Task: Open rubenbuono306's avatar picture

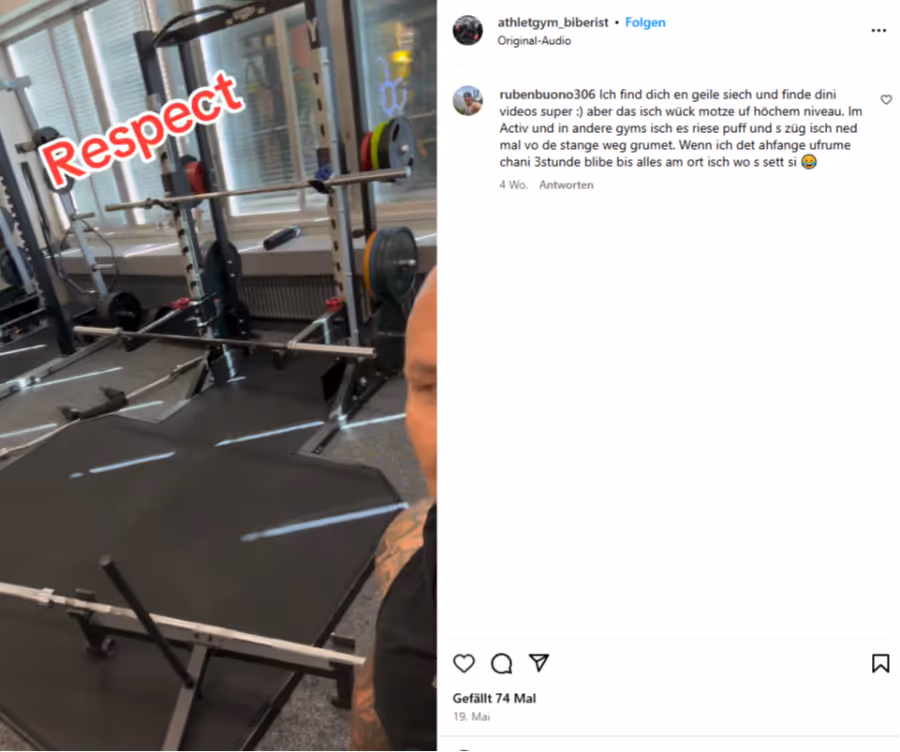Action: click(x=468, y=101)
